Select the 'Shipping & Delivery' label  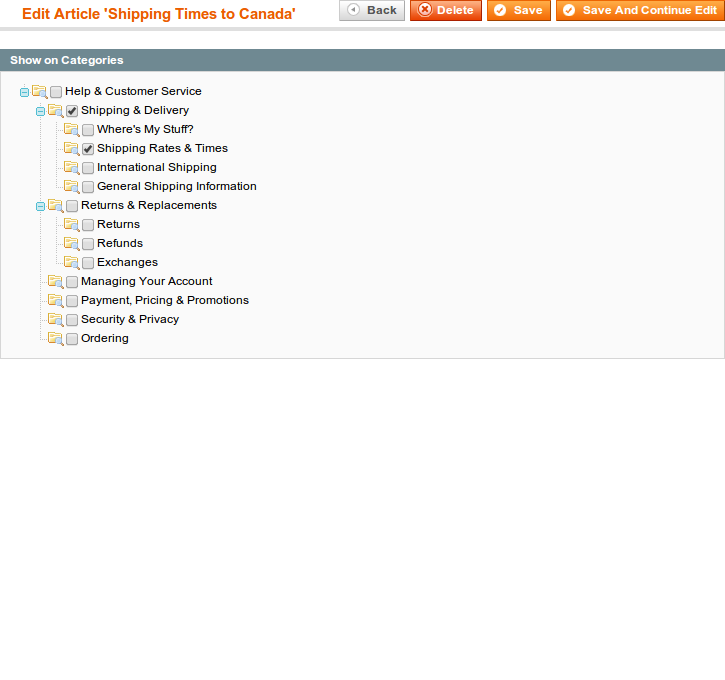tap(135, 110)
